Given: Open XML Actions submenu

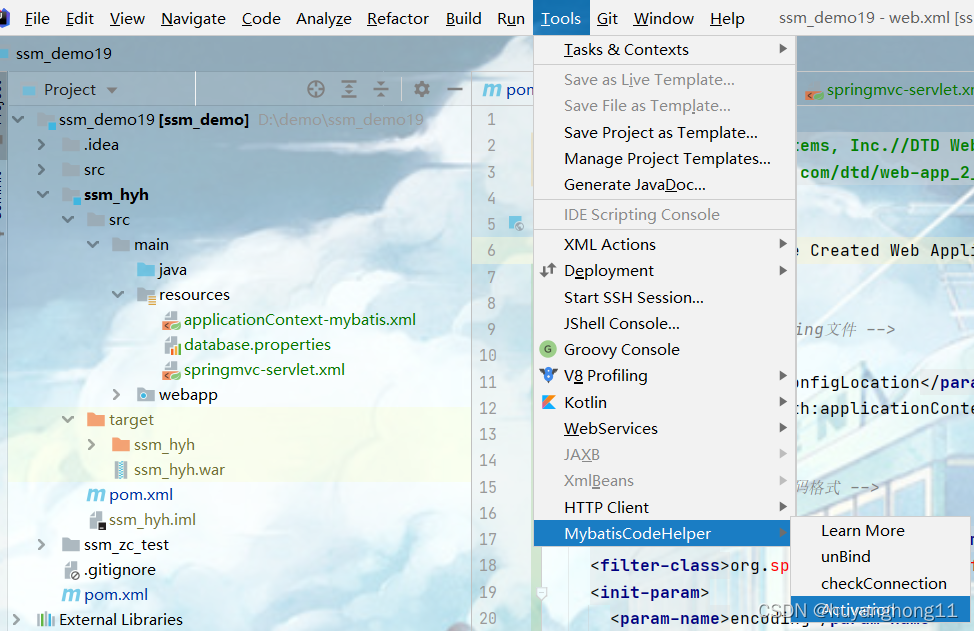Looking at the screenshot, I should 664,244.
